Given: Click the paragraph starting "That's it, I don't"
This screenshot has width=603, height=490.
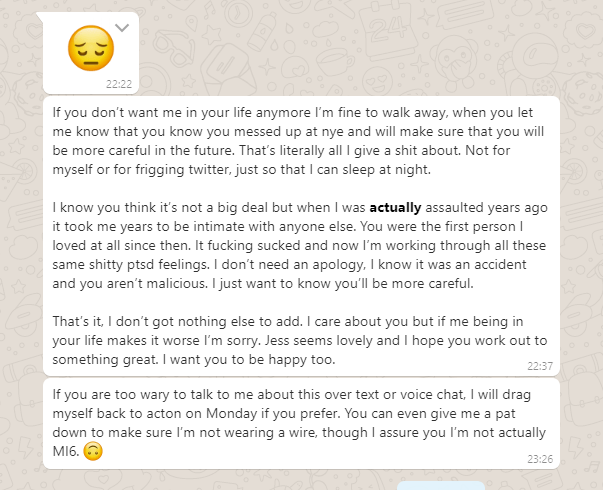Looking at the screenshot, I should (300, 340).
